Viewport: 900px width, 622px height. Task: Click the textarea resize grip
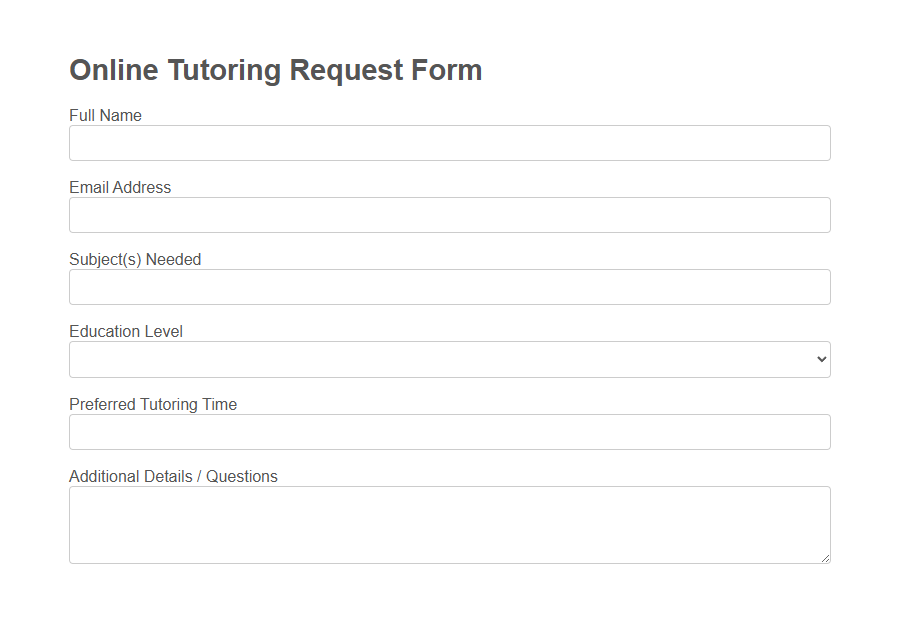point(826,558)
